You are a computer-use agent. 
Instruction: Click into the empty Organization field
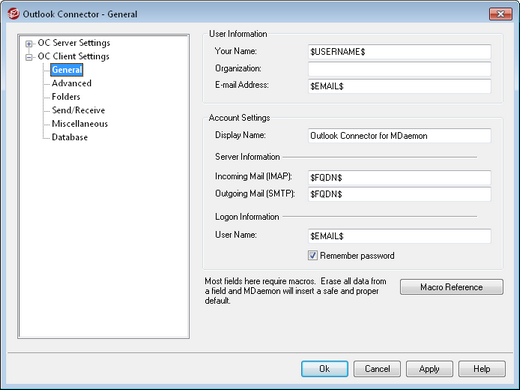[x=399, y=69]
